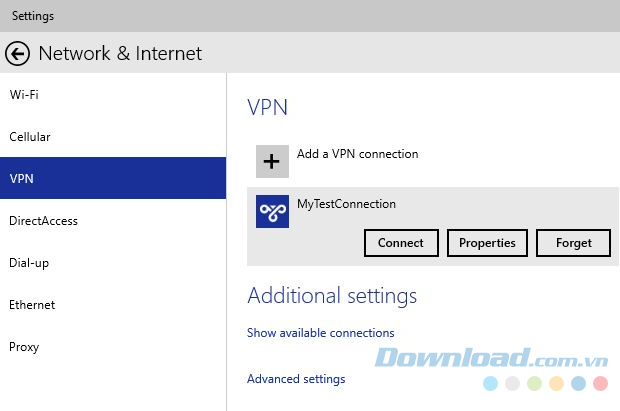Click the MyTestConnection VPN icon
The width and height of the screenshot is (620, 411).
[272, 211]
